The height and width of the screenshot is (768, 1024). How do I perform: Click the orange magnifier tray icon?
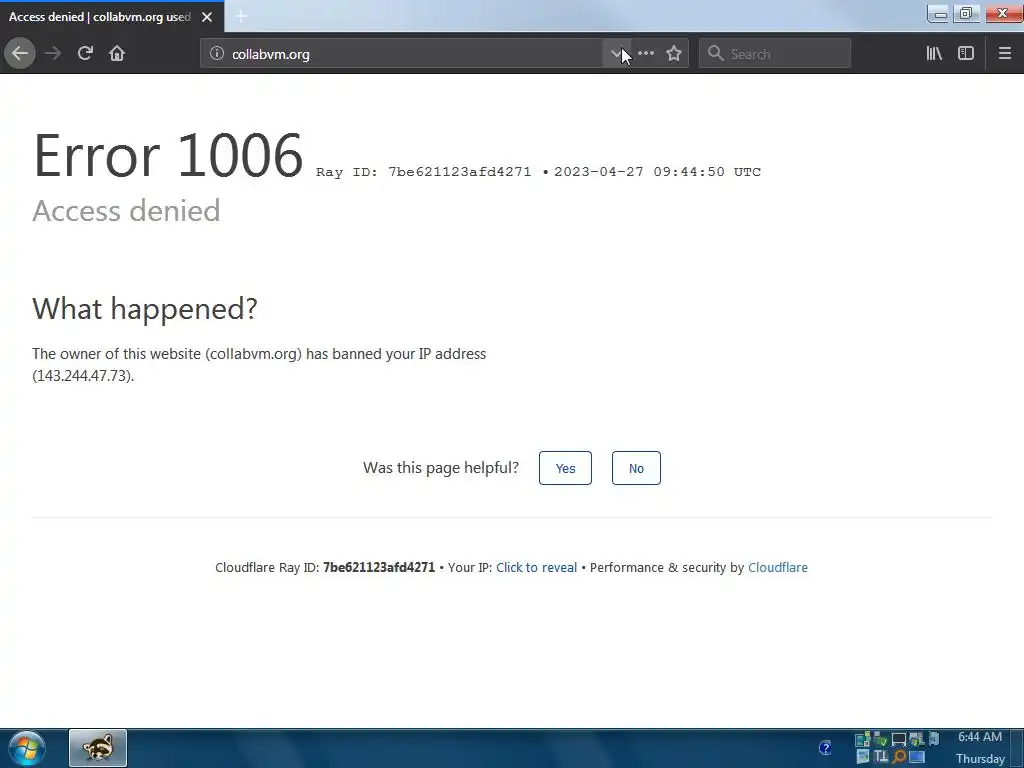coord(899,756)
